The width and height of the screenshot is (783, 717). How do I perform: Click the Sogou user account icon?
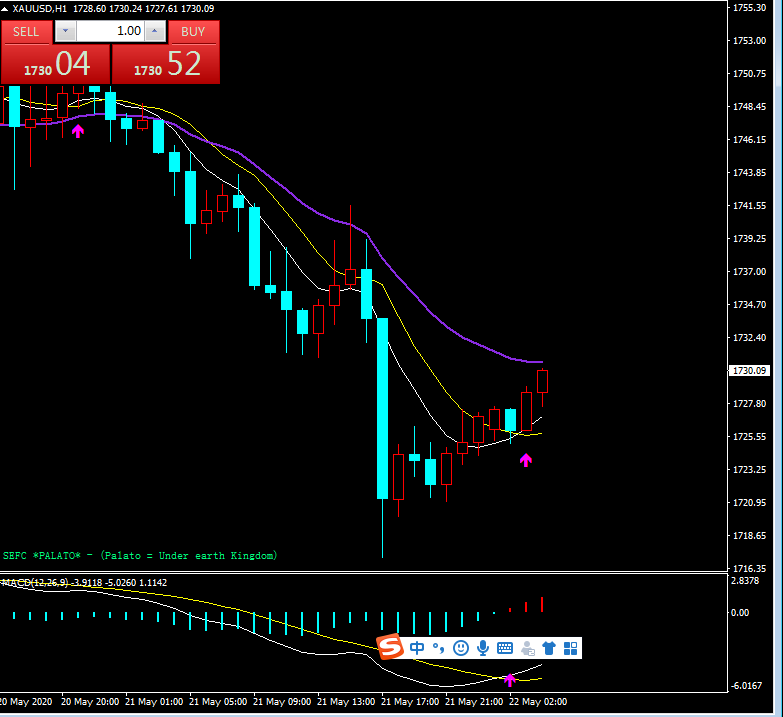click(527, 648)
